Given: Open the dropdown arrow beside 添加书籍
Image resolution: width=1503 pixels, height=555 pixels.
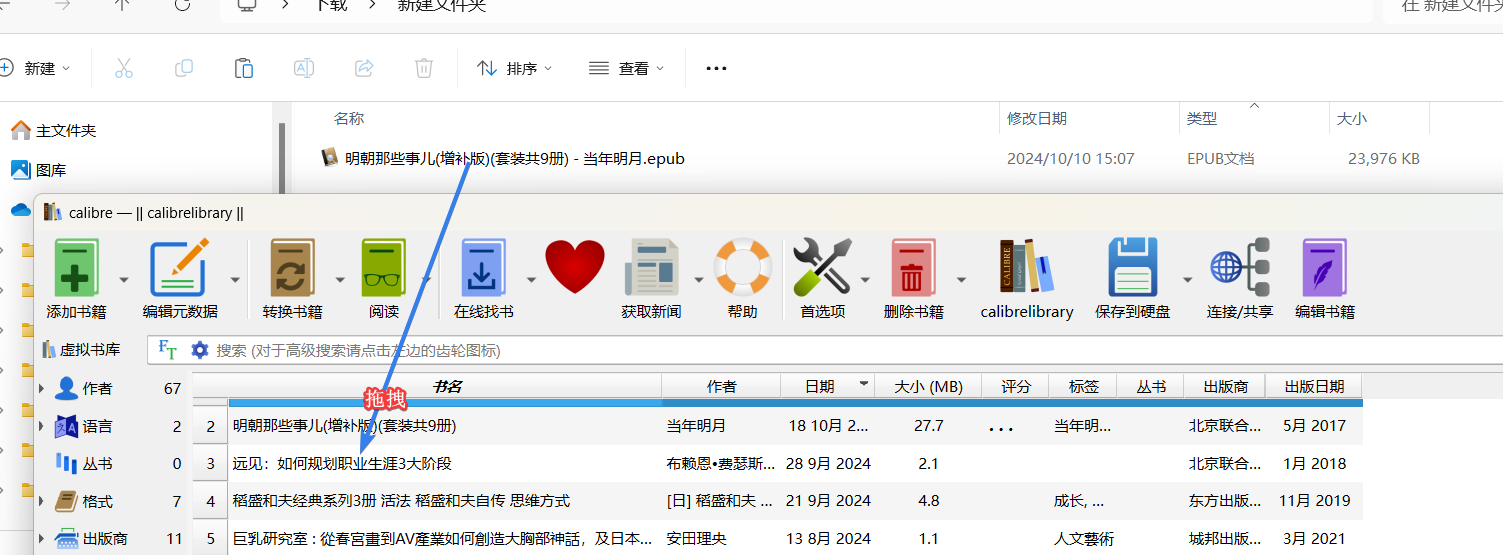Looking at the screenshot, I should pos(124,280).
